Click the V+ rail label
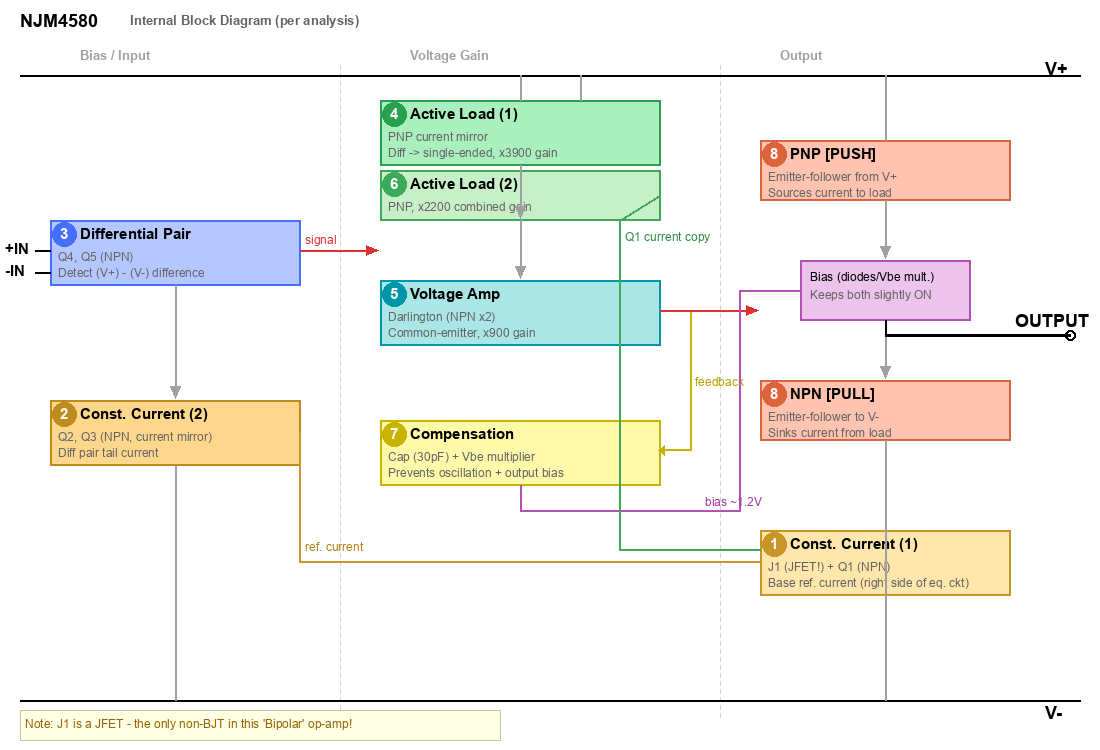 pyautogui.click(x=1056, y=68)
